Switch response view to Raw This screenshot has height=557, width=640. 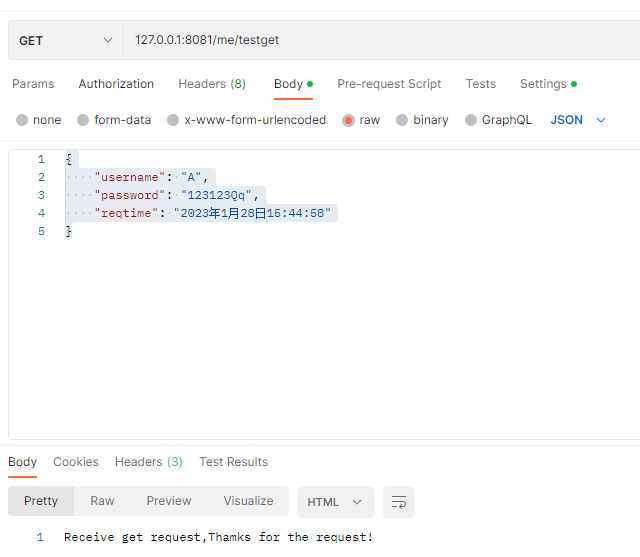tap(102, 501)
